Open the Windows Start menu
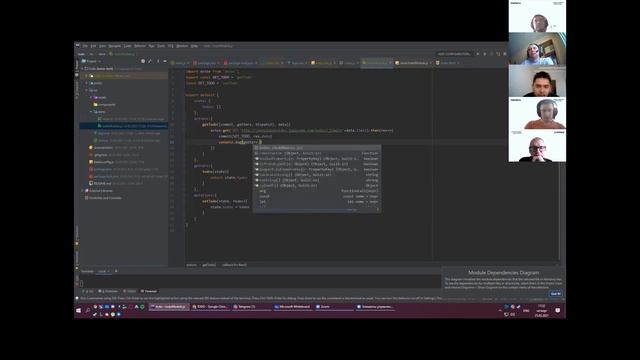The height and width of the screenshot is (360, 640). click(x=78, y=310)
